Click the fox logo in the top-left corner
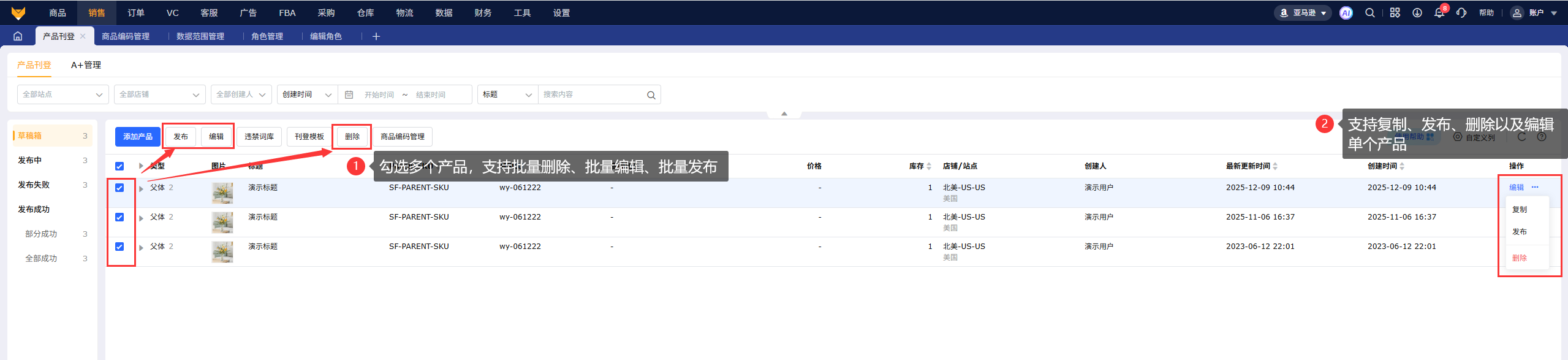This screenshot has height=360, width=1568. pyautogui.click(x=18, y=13)
